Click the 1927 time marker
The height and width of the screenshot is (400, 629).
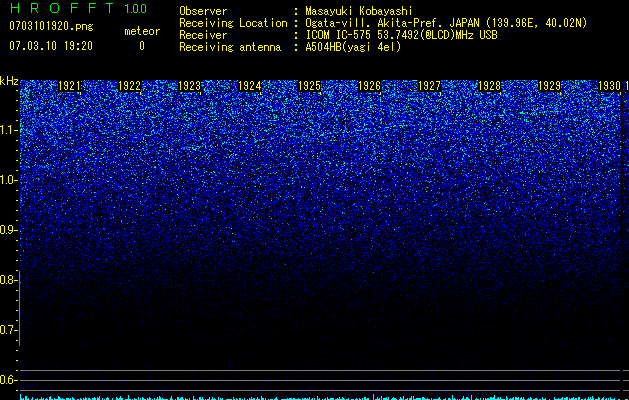click(x=430, y=86)
